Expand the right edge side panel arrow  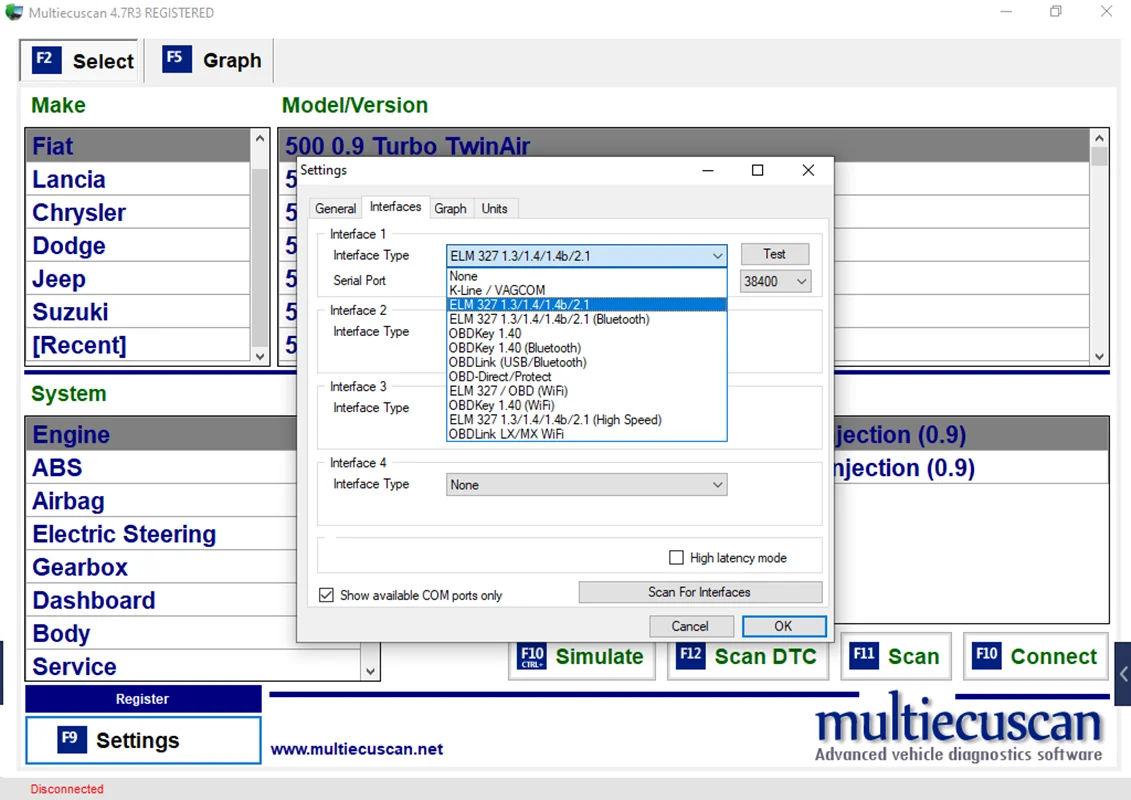[1122, 674]
